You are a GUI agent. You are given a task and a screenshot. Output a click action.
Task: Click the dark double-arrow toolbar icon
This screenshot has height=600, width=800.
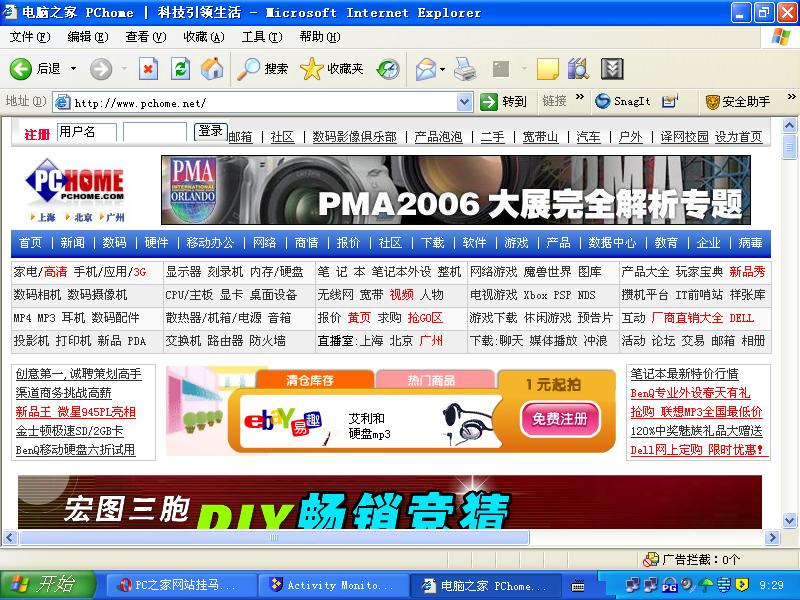point(612,69)
